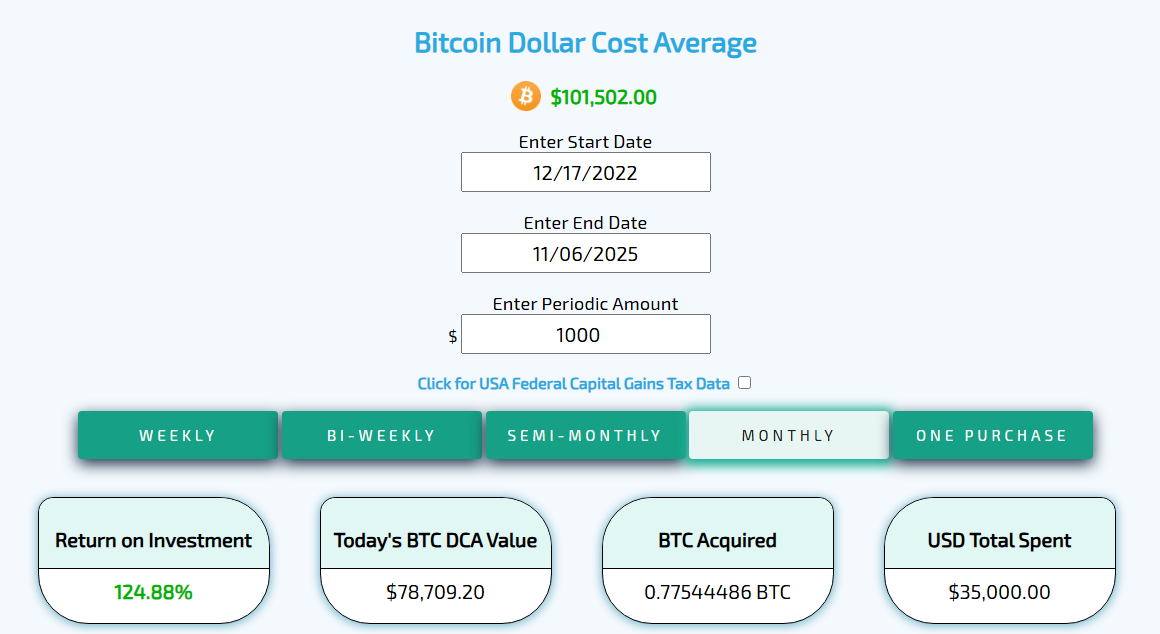
Task: Pick the One Purchase option
Action: [x=992, y=436]
